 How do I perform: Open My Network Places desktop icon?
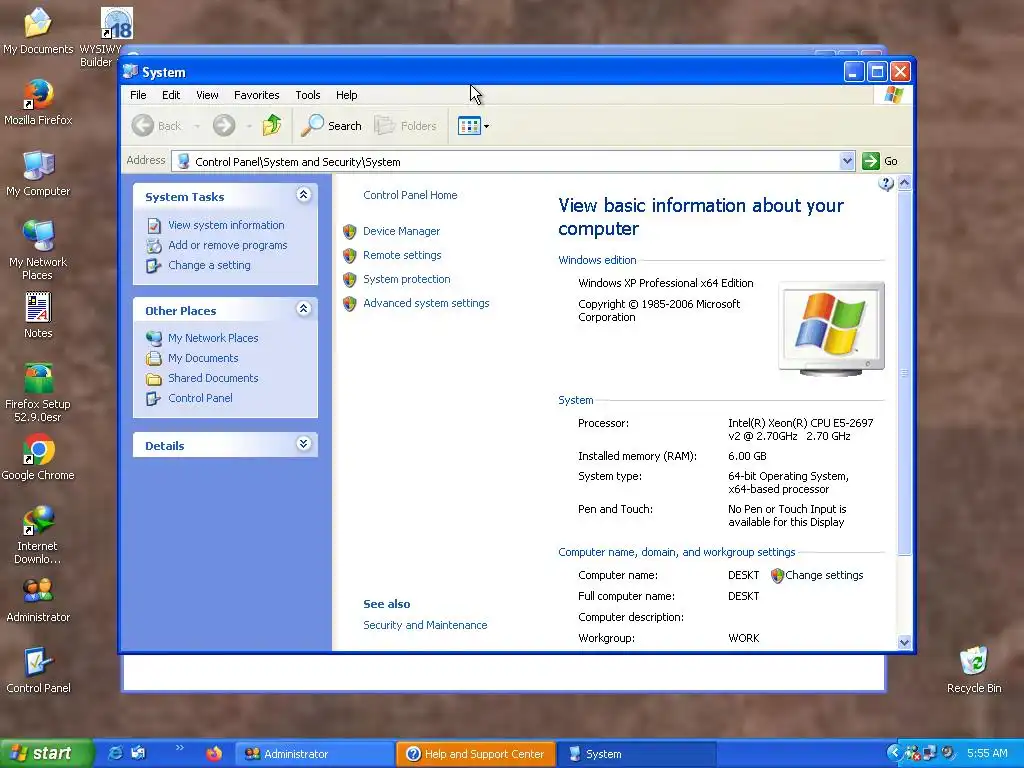(x=38, y=250)
